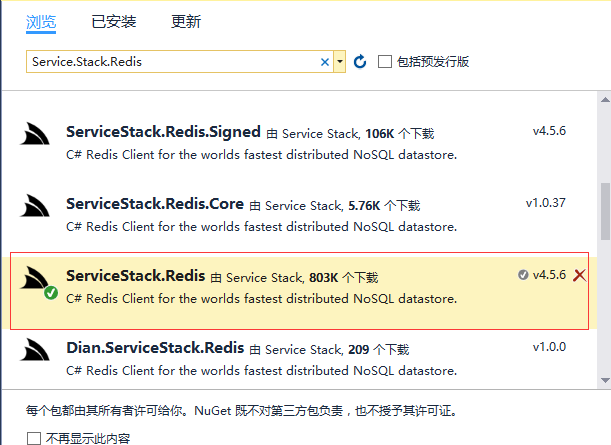Select the Dian.ServiceStack.Redis package icon
This screenshot has height=445, width=611.
click(x=35, y=349)
